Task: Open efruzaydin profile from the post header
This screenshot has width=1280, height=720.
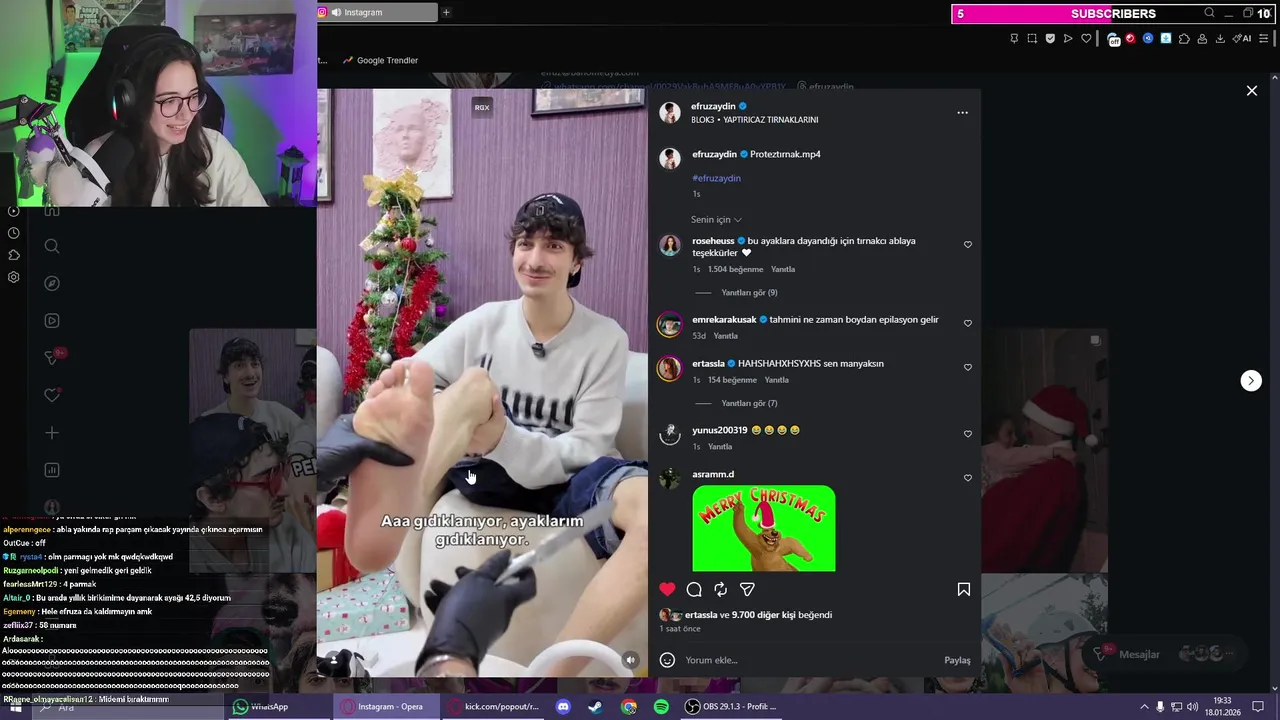Action: click(713, 106)
